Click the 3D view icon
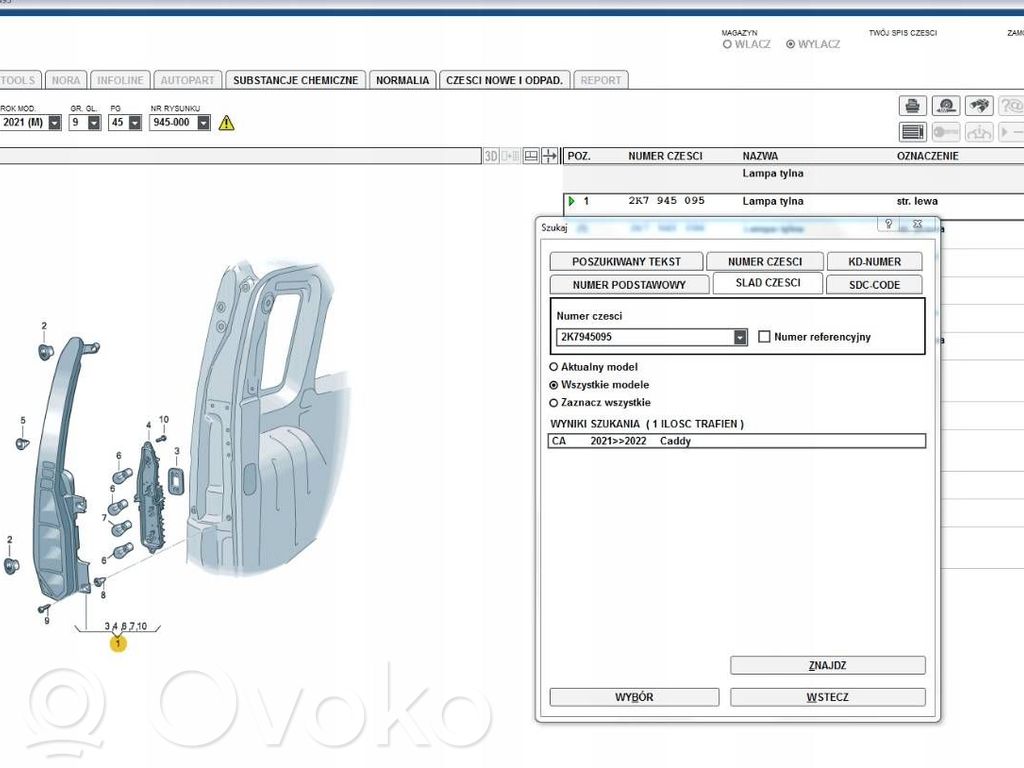The image size is (1024, 768). (x=491, y=156)
